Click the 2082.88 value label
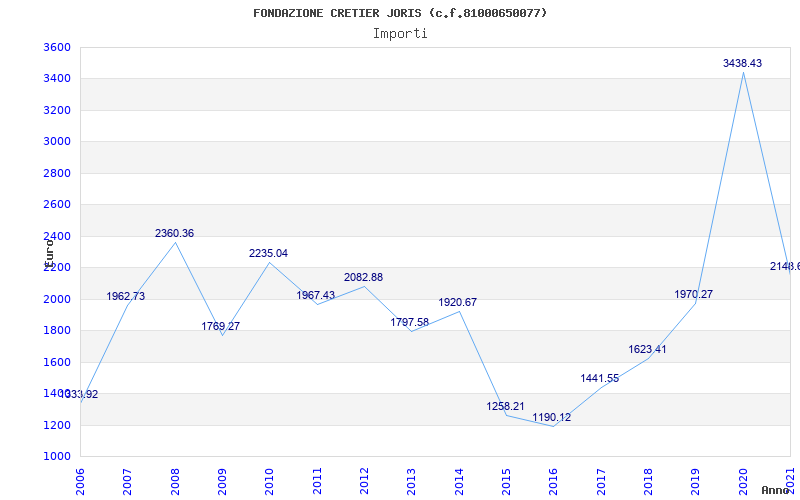This screenshot has width=800, height=500. 363,277
